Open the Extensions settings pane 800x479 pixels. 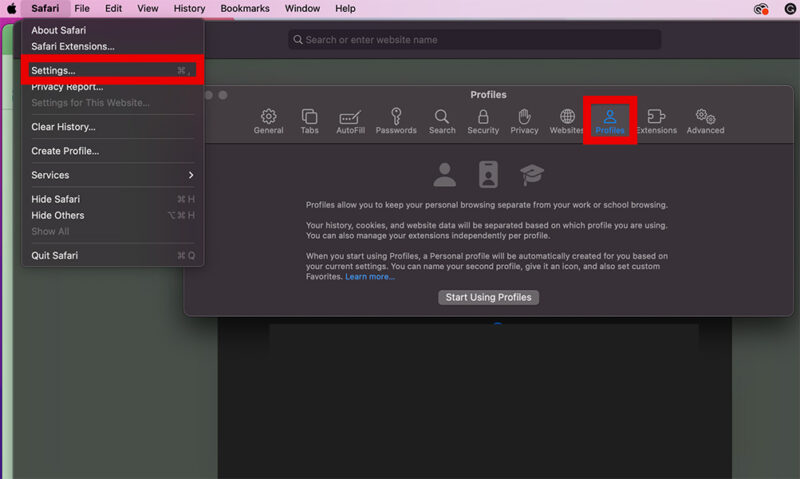tap(657, 121)
